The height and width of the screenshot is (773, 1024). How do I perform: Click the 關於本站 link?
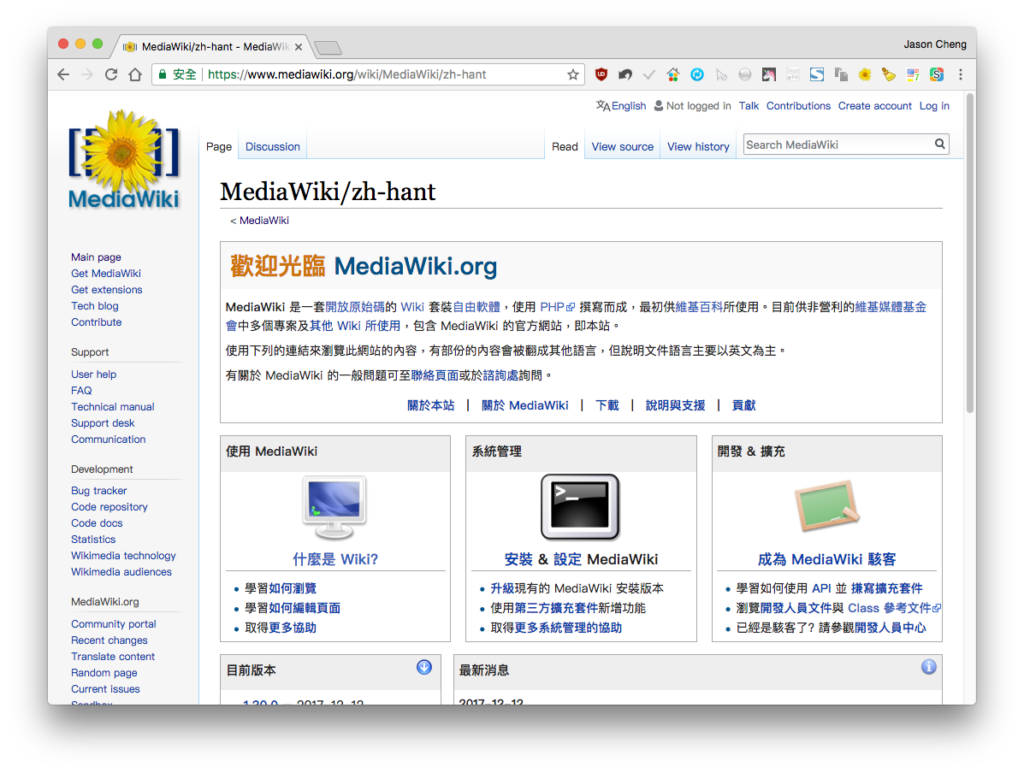[x=430, y=405]
